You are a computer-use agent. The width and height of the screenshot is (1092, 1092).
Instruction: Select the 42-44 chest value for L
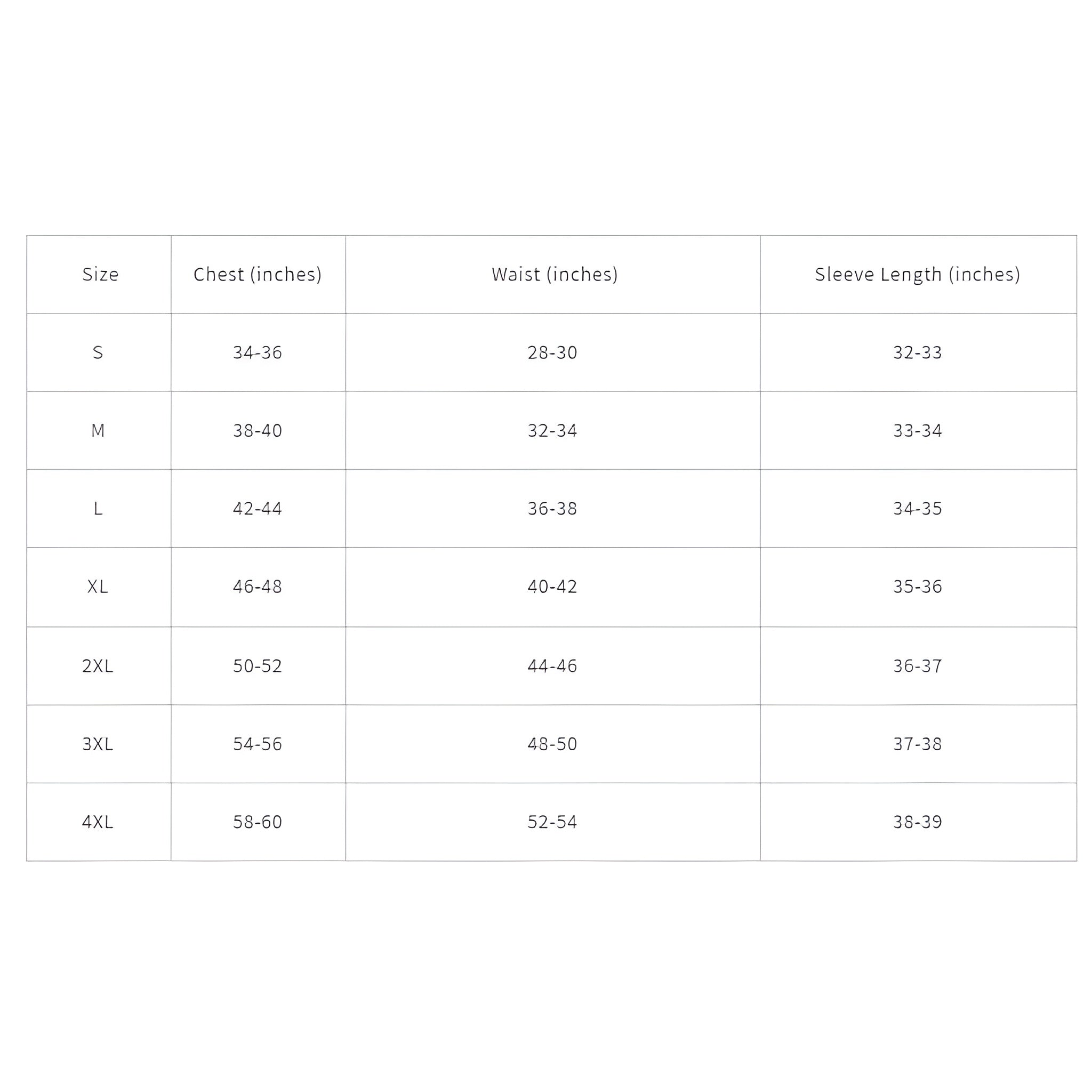[x=258, y=509]
